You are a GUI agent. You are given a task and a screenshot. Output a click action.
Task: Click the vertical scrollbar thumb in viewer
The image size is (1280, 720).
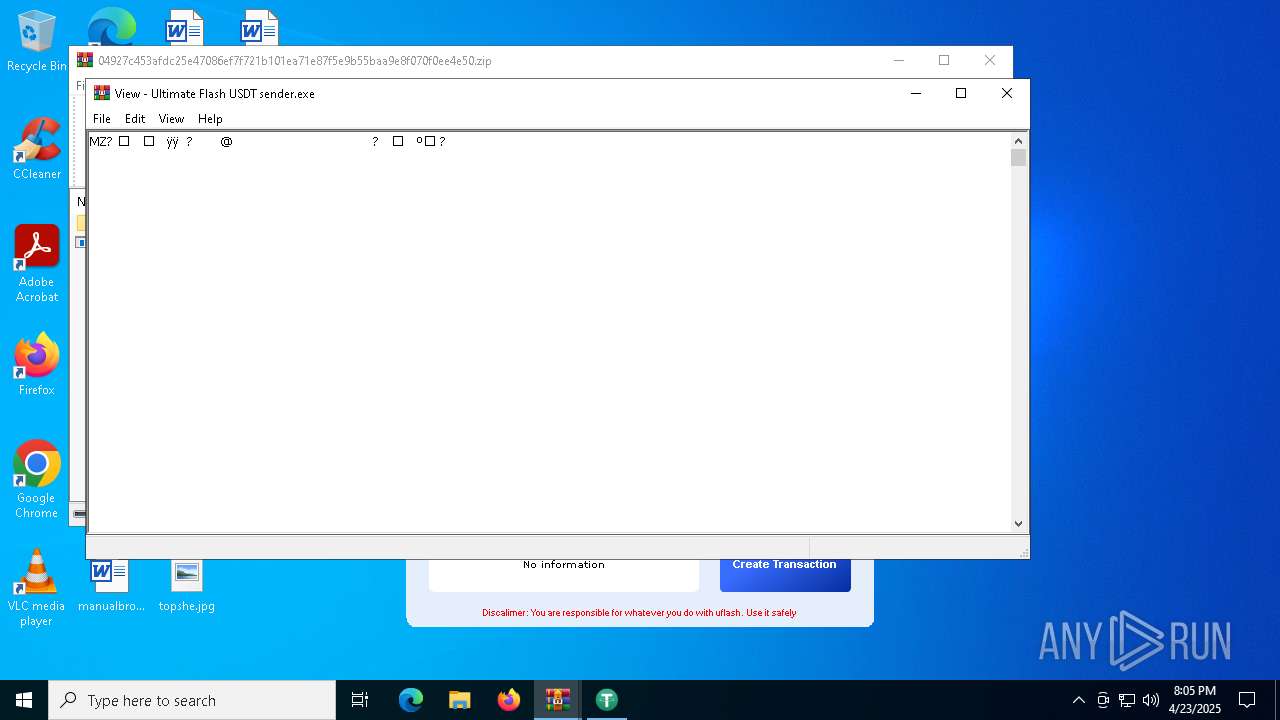point(1019,158)
